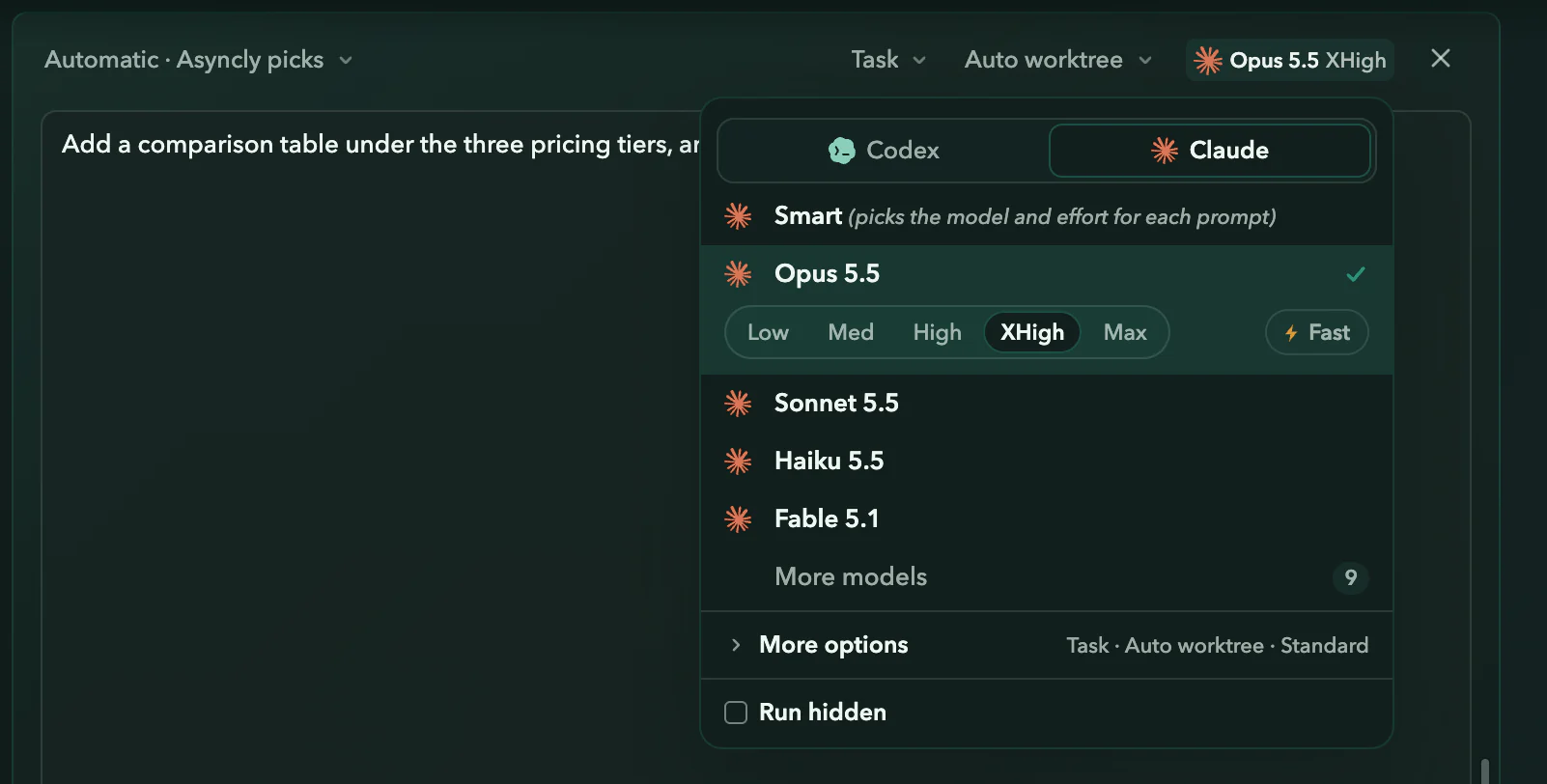Click the starburst icon next to Haiku 5.5

(x=738, y=462)
